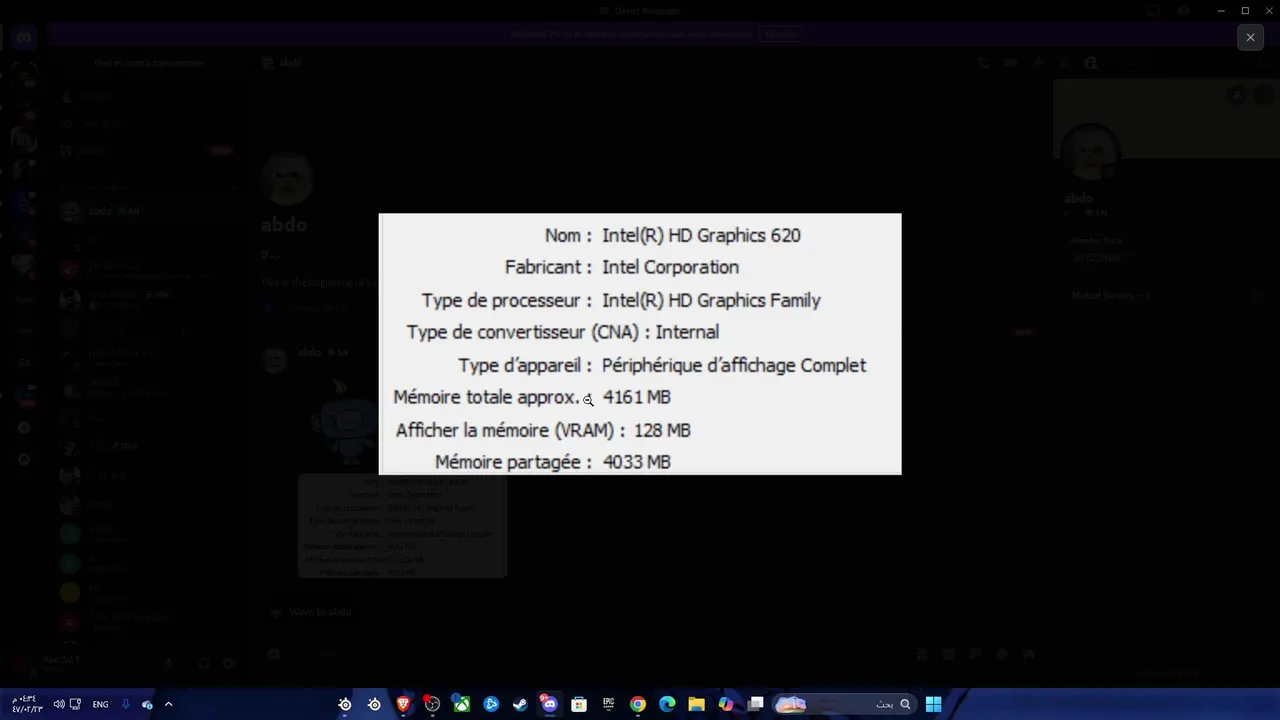The image size is (1280, 720).
Task: Open the network status tray icon
Action: tap(75, 704)
